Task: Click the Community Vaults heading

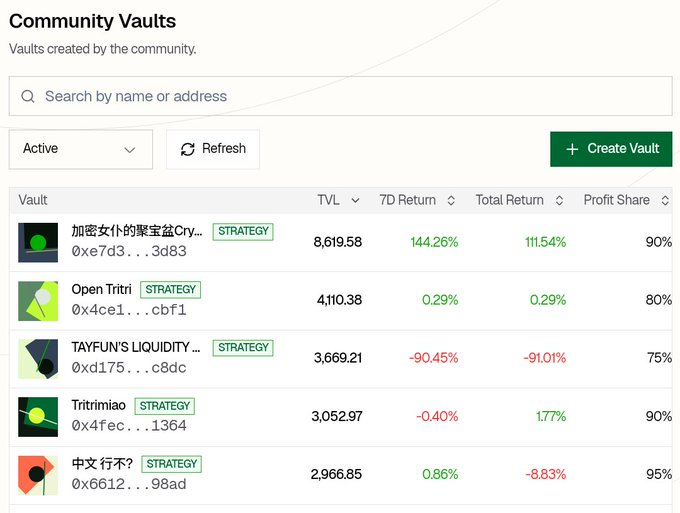Action: click(92, 21)
